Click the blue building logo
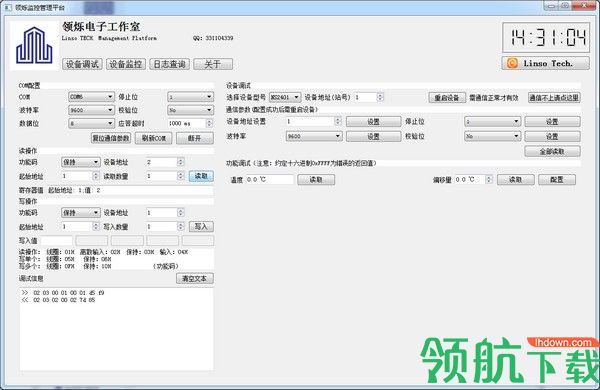 34,45
